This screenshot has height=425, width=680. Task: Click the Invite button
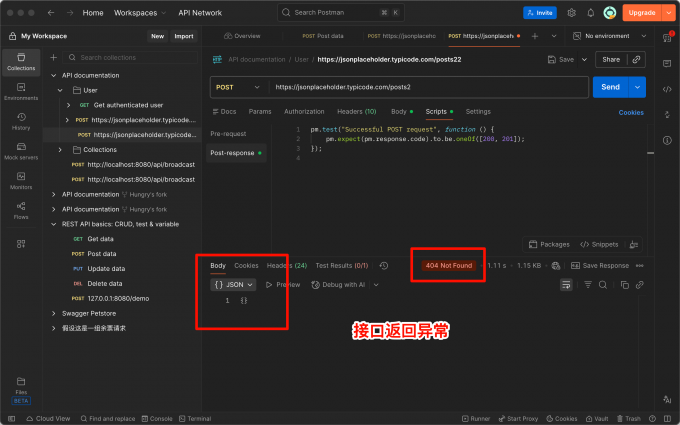click(540, 13)
